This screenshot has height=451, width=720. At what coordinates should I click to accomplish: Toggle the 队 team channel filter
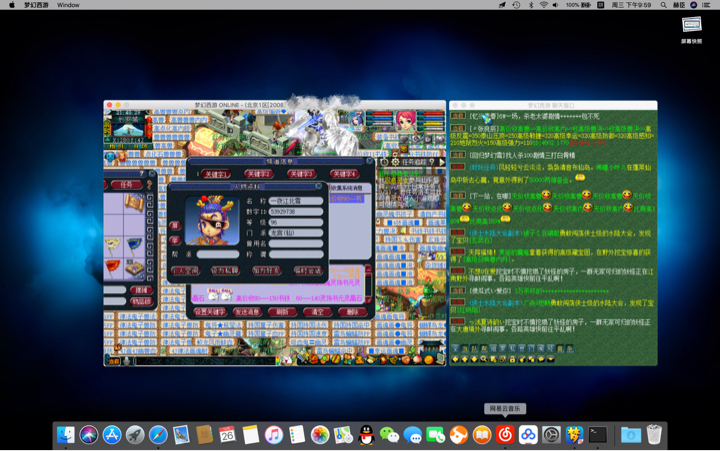pyautogui.click(x=474, y=349)
